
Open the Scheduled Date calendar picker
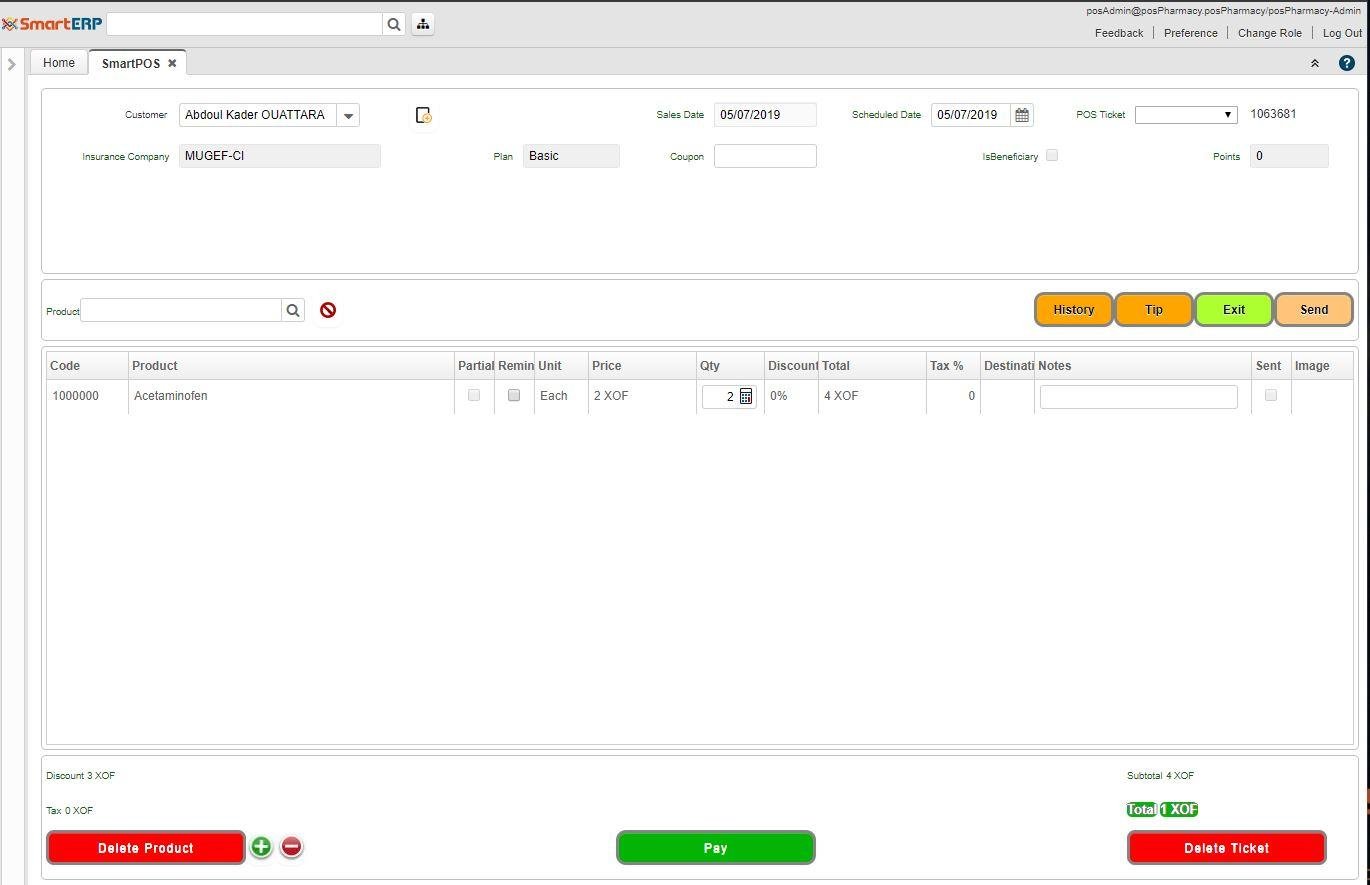[1022, 115]
